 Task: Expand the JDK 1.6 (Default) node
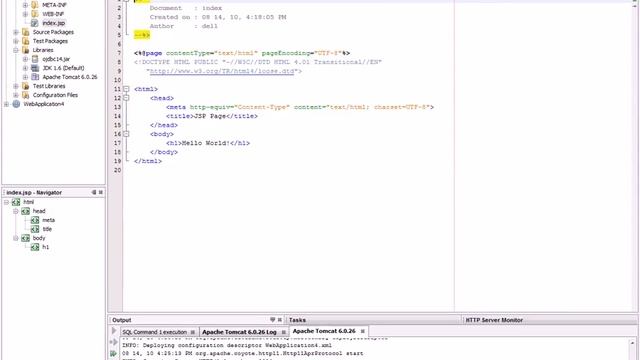click(25, 68)
